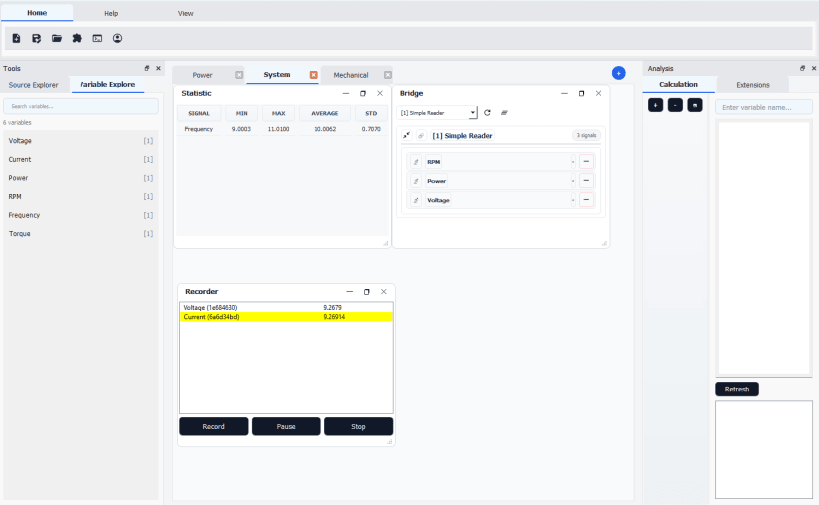Screen dimensions: 819x505
Task: Undock the Analysis panel
Action: pos(802,68)
